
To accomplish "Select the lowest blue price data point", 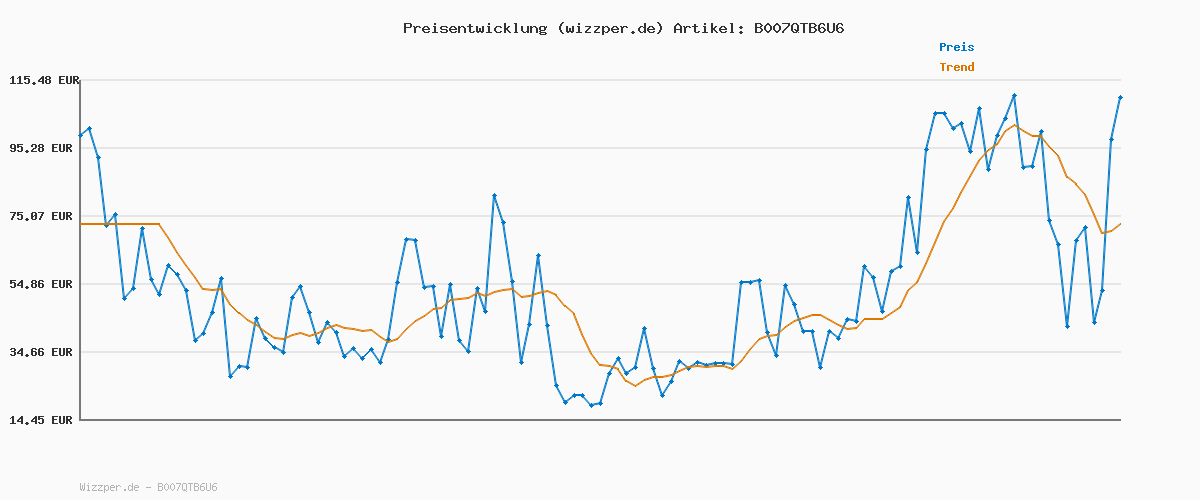I will (x=591, y=405).
